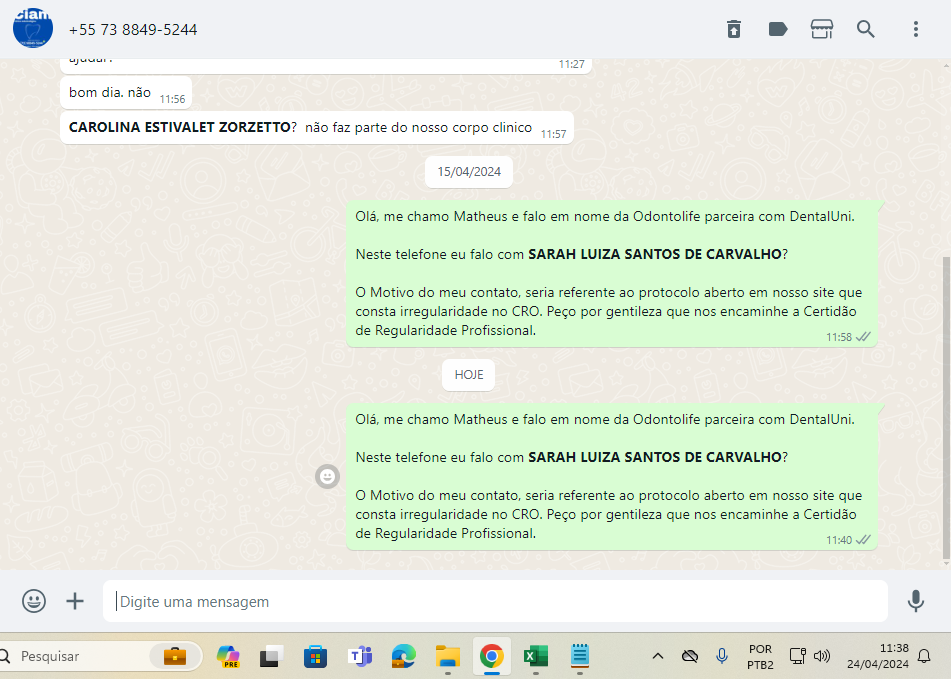Click the trash-with-arrow icon in chat header
Viewport: 951px width, 679px height.
[x=734, y=29]
